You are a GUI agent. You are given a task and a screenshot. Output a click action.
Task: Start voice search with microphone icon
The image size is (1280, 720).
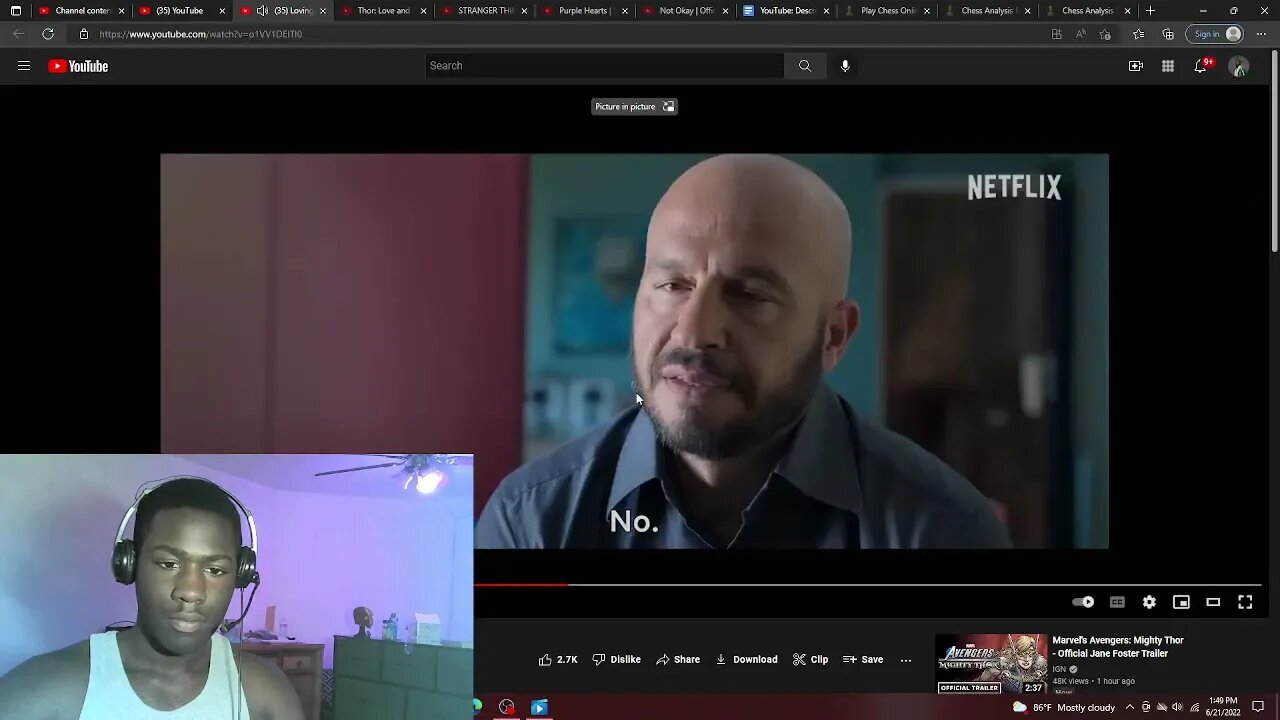pos(845,66)
